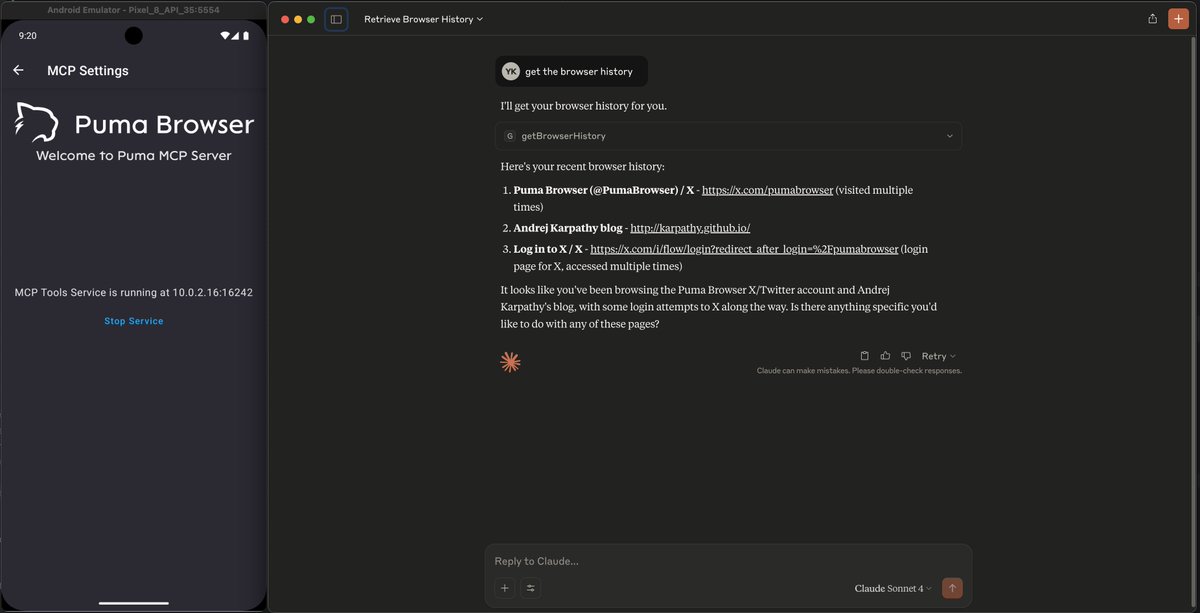Screen dimensions: 1200x613
Task: Give the response a thumbs down
Action: (x=906, y=356)
